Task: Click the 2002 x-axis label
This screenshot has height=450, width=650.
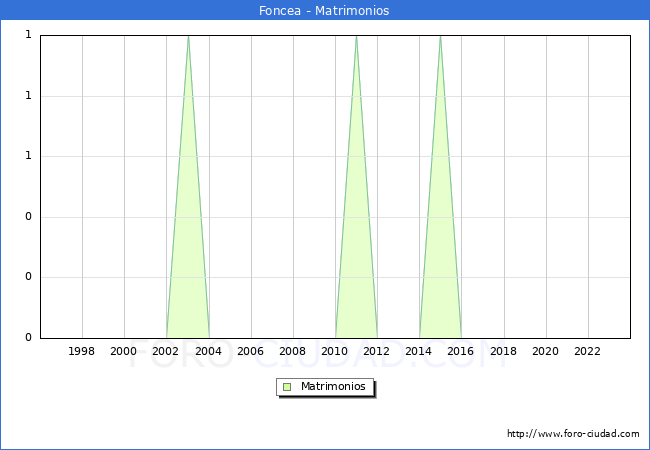Action: tap(165, 351)
